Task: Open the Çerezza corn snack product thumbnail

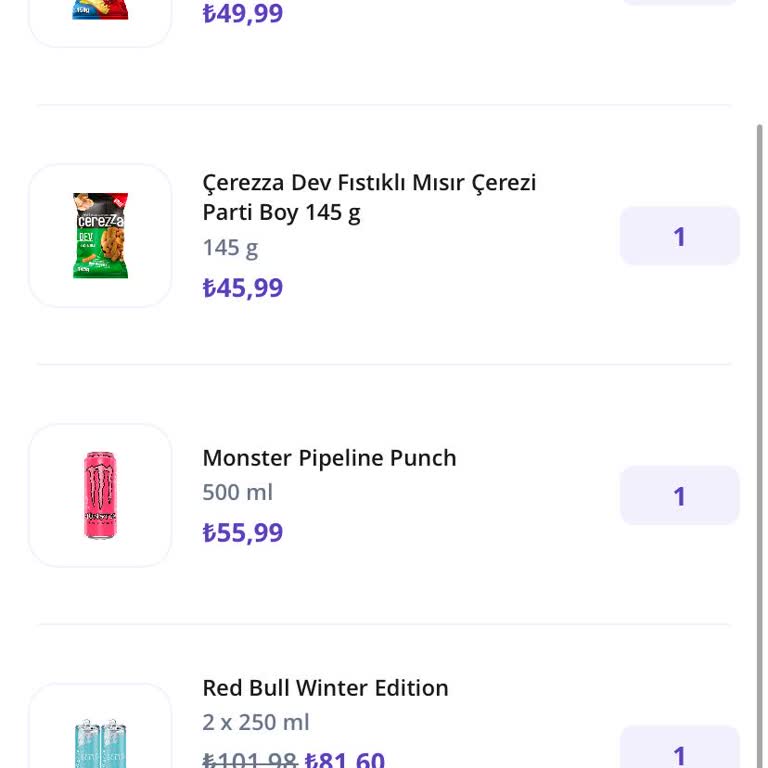Action: coord(100,236)
